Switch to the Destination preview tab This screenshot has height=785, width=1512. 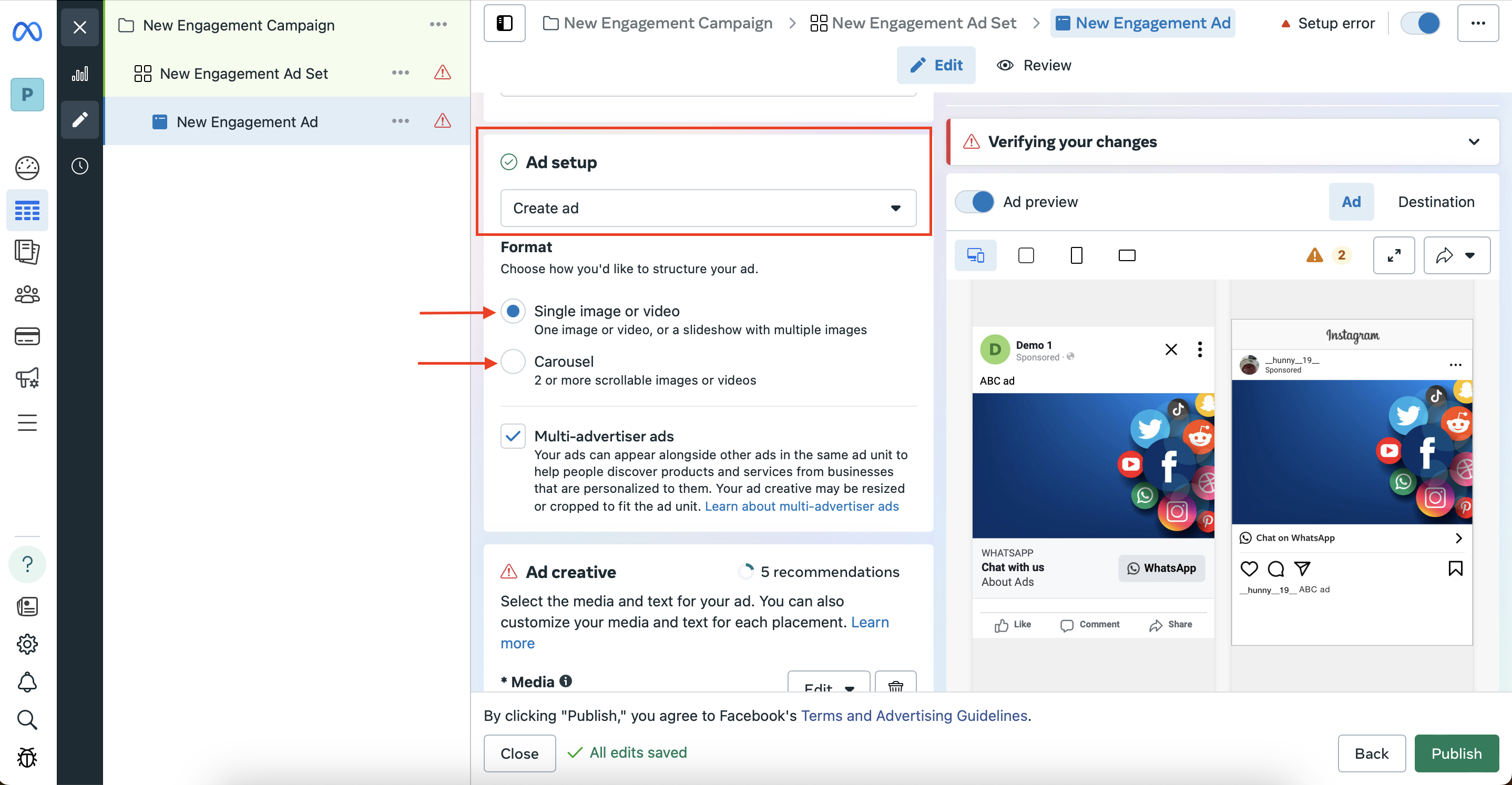1436,202
